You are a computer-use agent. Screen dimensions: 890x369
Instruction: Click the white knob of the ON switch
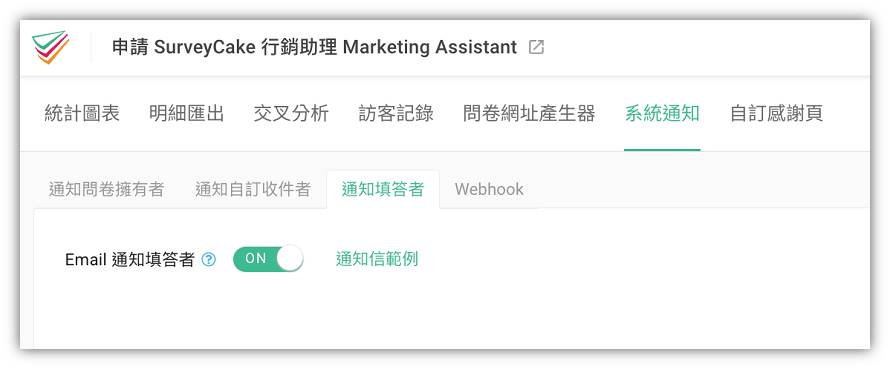pos(289,259)
